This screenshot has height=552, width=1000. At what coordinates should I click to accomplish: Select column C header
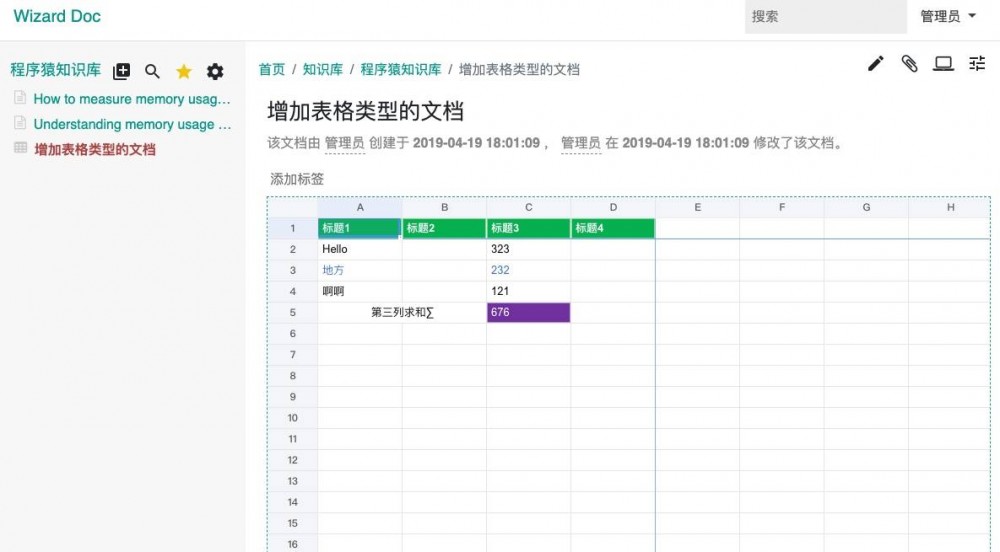point(528,207)
